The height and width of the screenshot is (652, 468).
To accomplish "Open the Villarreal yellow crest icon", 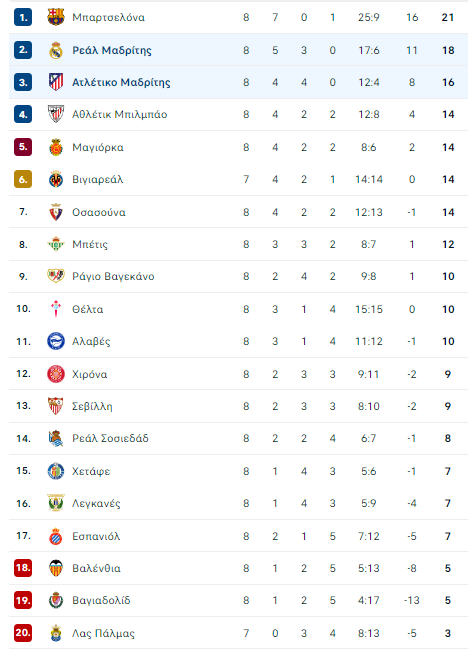I will pyautogui.click(x=56, y=179).
